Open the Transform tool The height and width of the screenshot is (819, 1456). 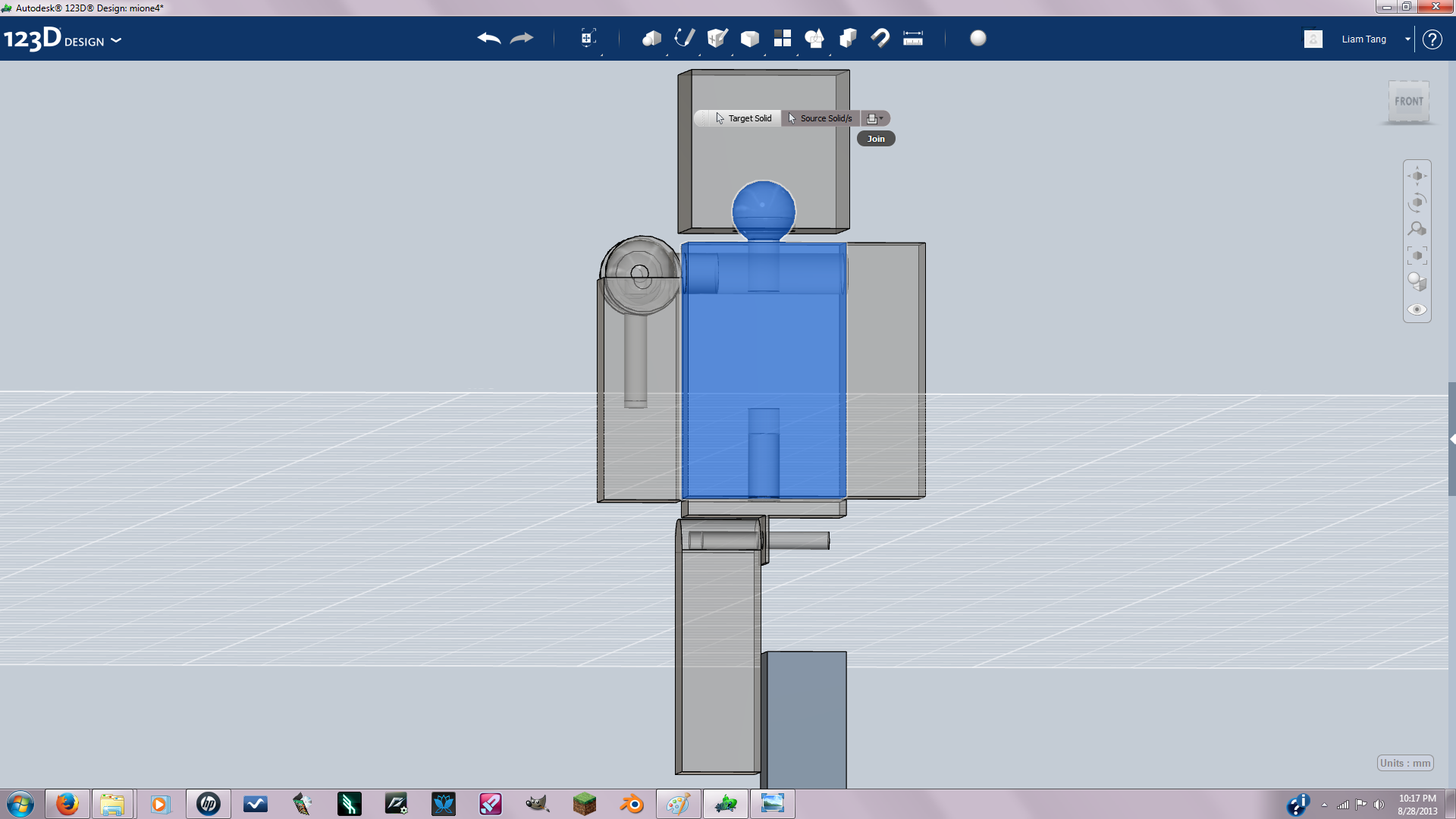[588, 39]
